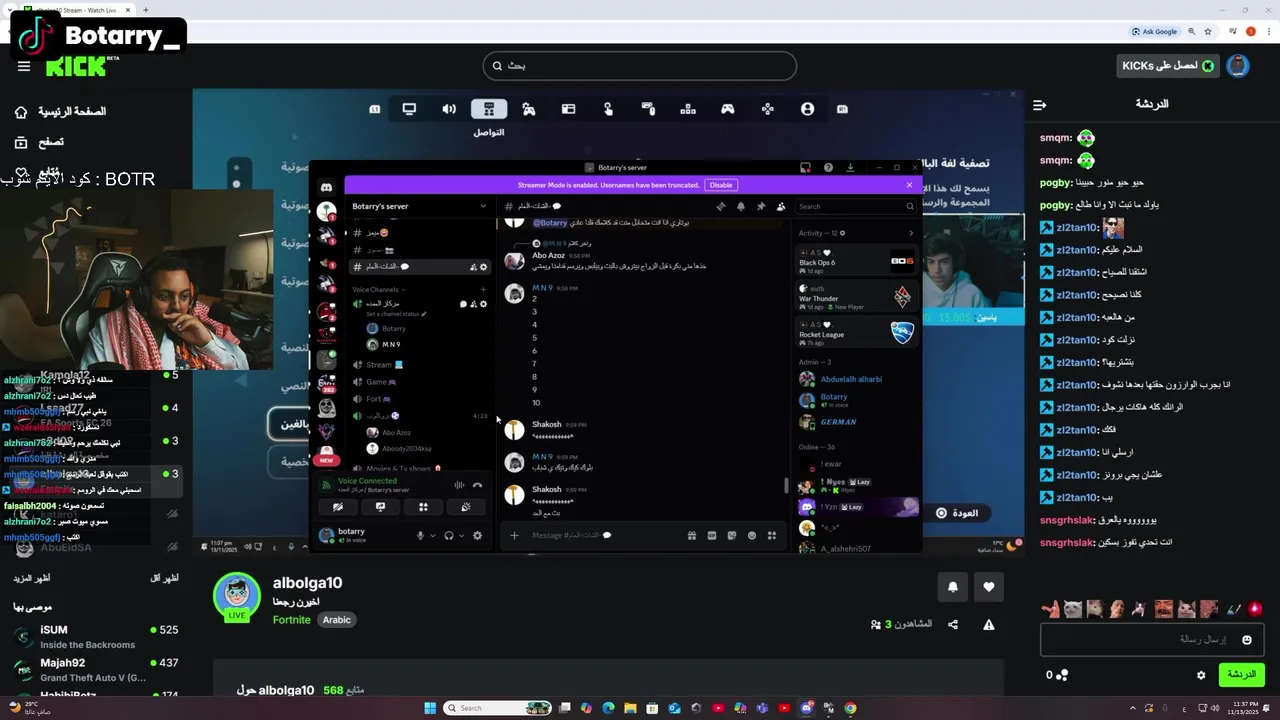Open Discord download updates arrow icon
This screenshot has height=720, width=1280.
(x=850, y=167)
